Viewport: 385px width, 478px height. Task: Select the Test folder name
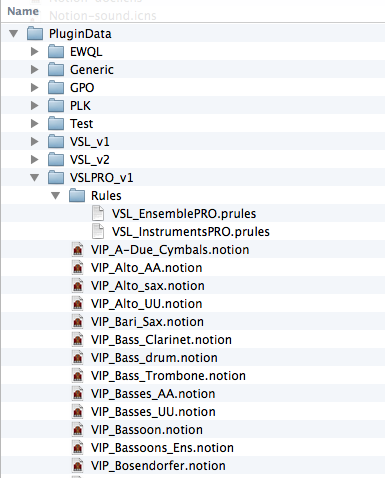81,124
